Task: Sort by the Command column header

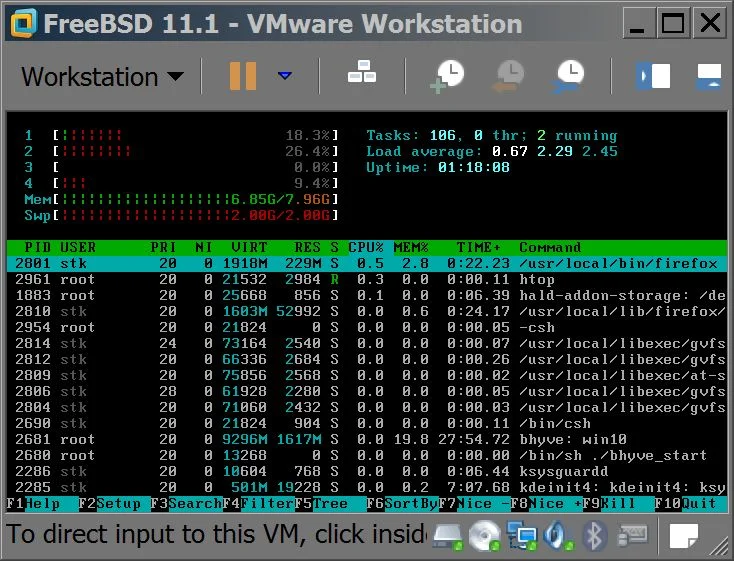Action: coord(550,247)
